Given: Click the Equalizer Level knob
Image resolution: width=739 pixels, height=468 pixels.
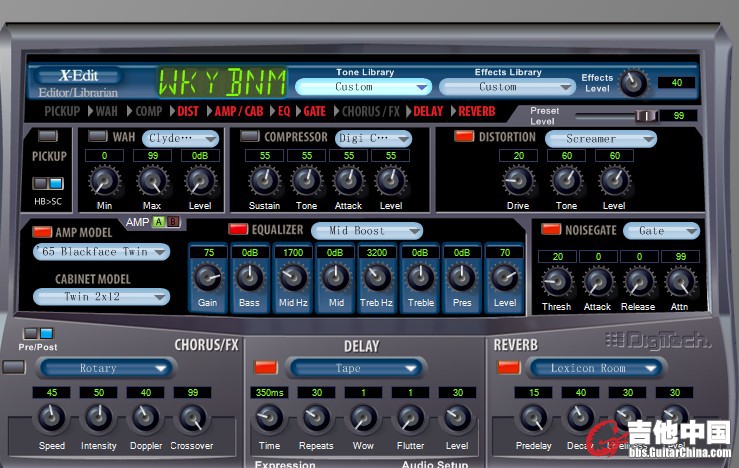Looking at the screenshot, I should [505, 278].
